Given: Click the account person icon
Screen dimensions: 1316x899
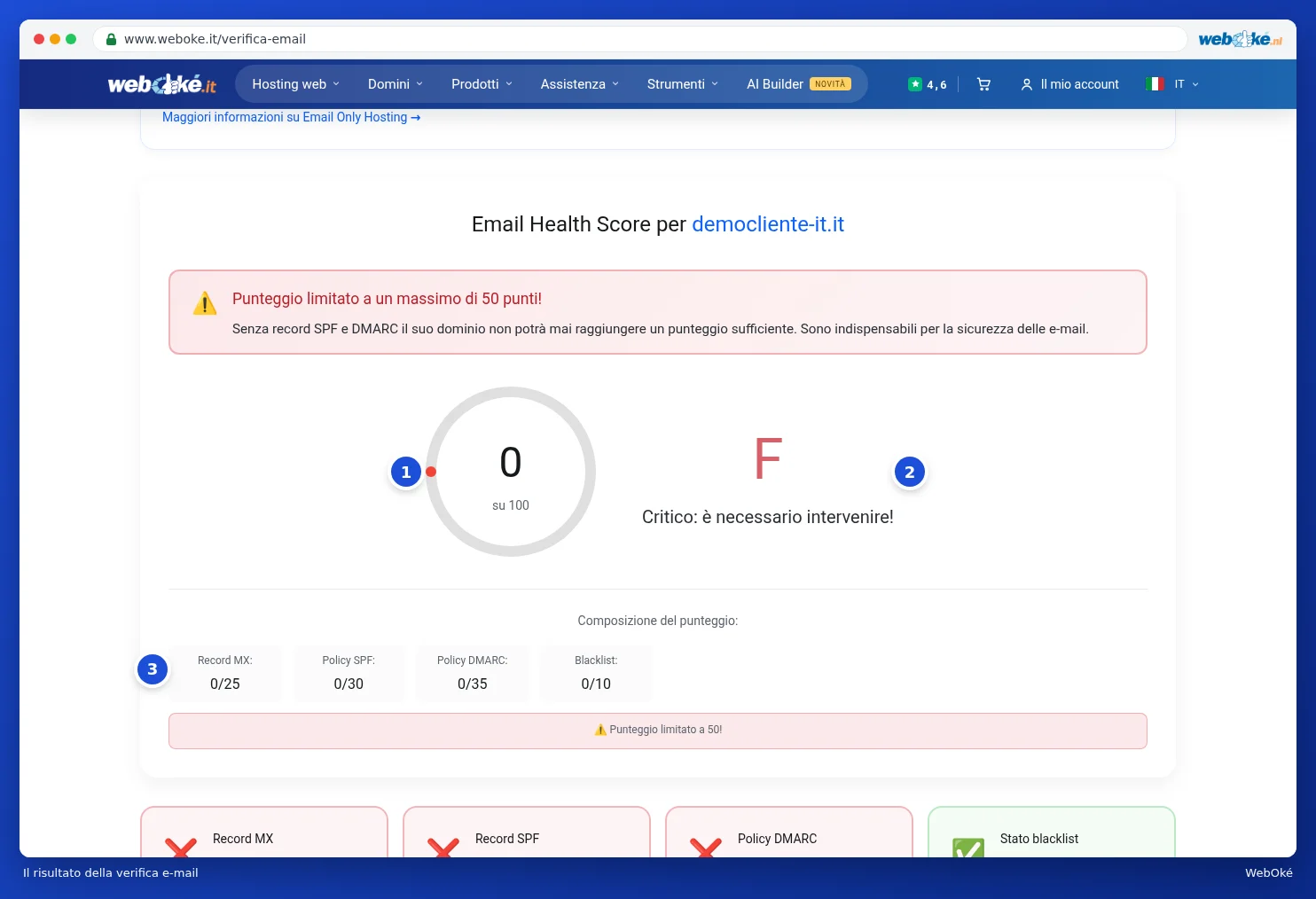Looking at the screenshot, I should [1026, 84].
